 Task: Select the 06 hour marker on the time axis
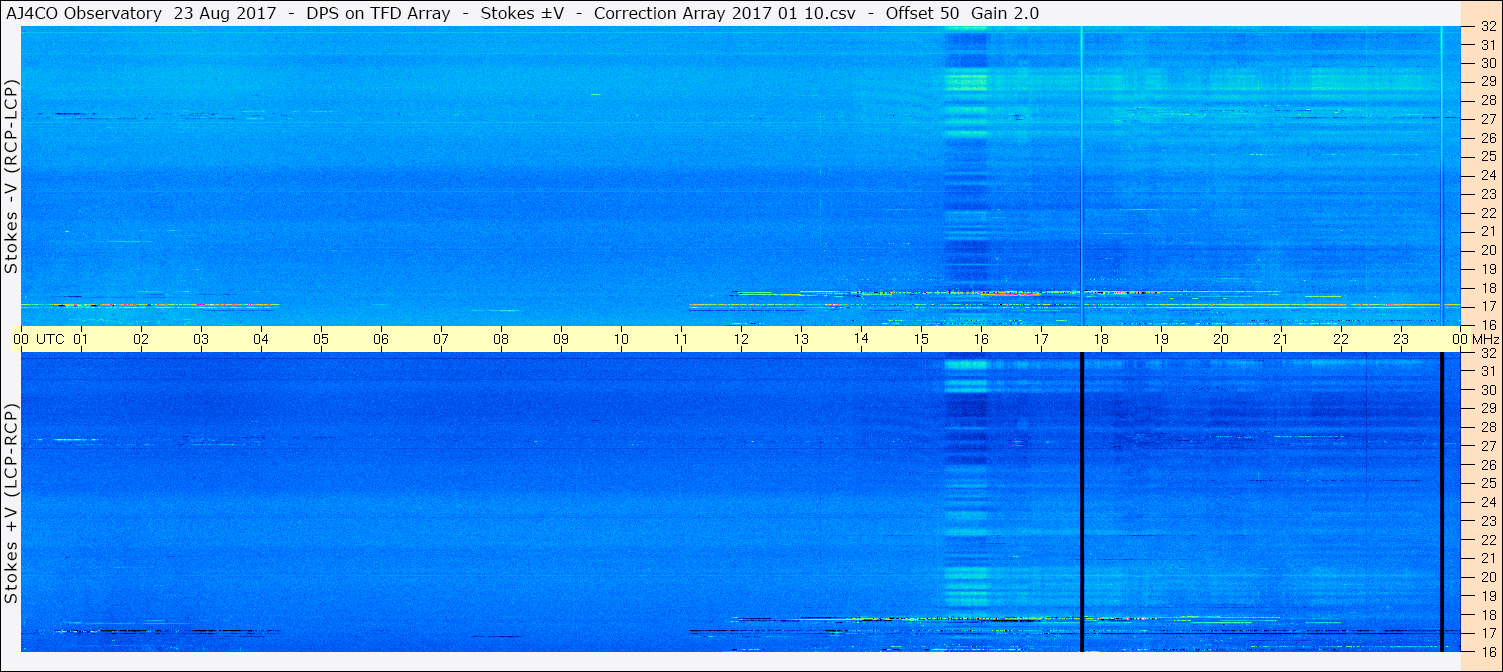[381, 339]
